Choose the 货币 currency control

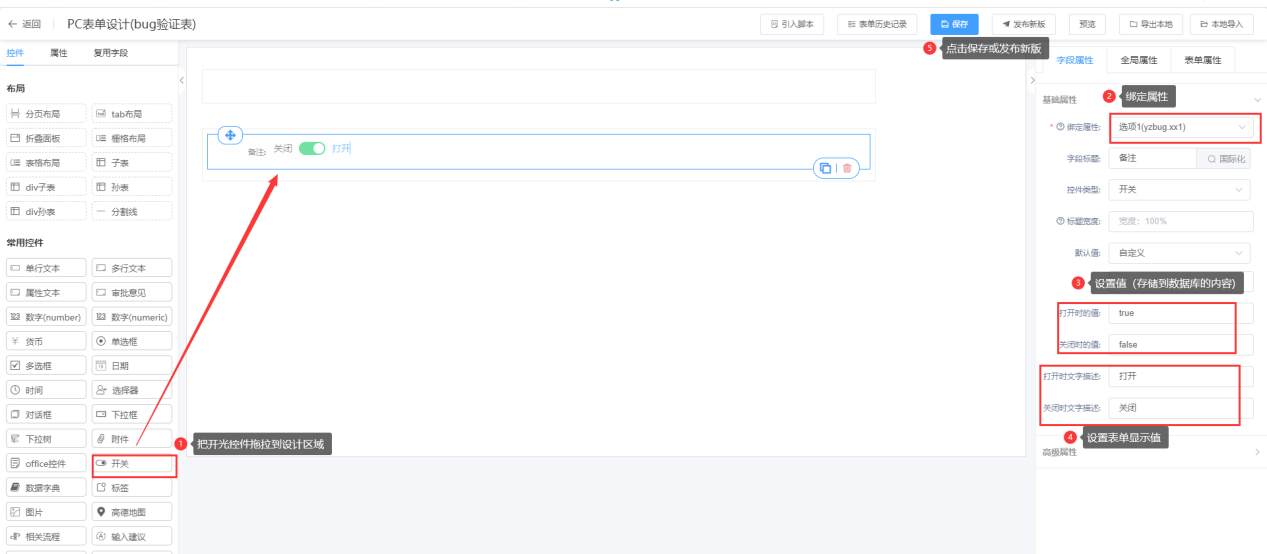46,341
